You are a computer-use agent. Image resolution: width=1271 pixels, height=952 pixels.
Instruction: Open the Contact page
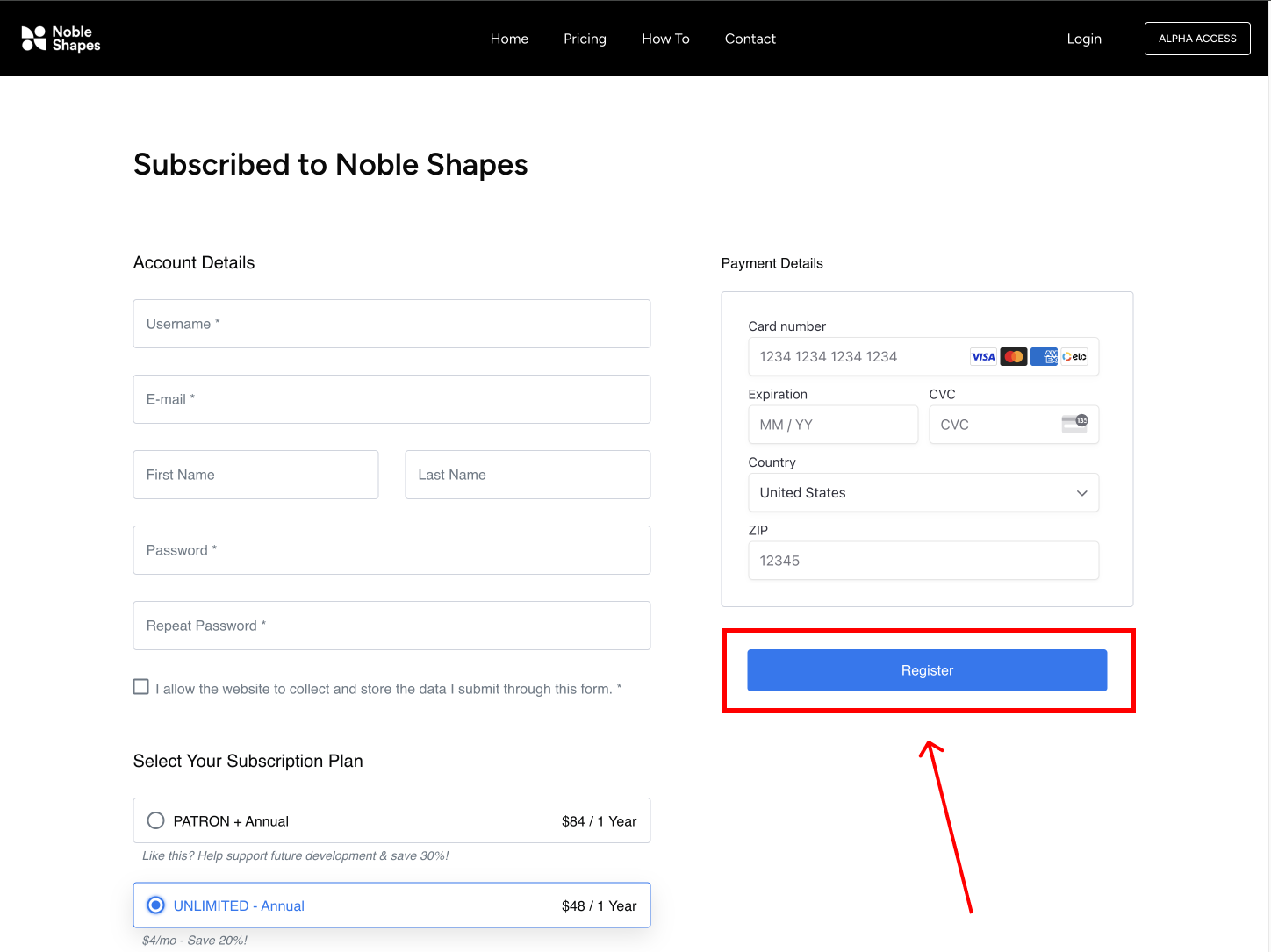tap(750, 39)
